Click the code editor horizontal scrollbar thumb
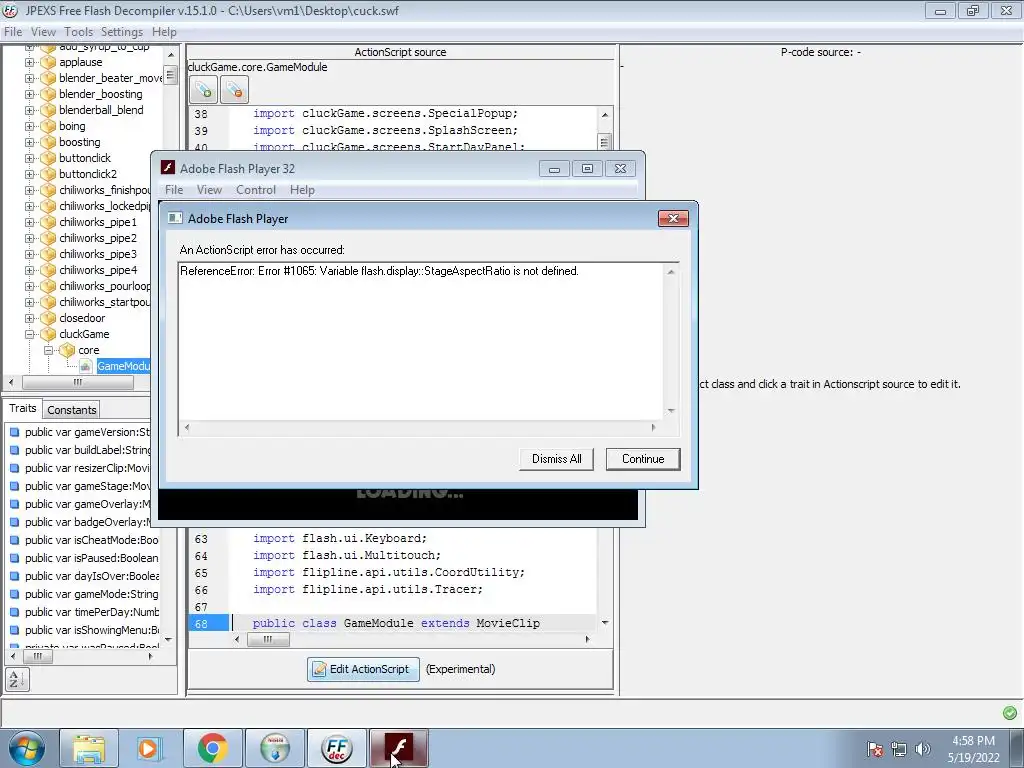Image resolution: width=1024 pixels, height=768 pixels. coord(268,640)
